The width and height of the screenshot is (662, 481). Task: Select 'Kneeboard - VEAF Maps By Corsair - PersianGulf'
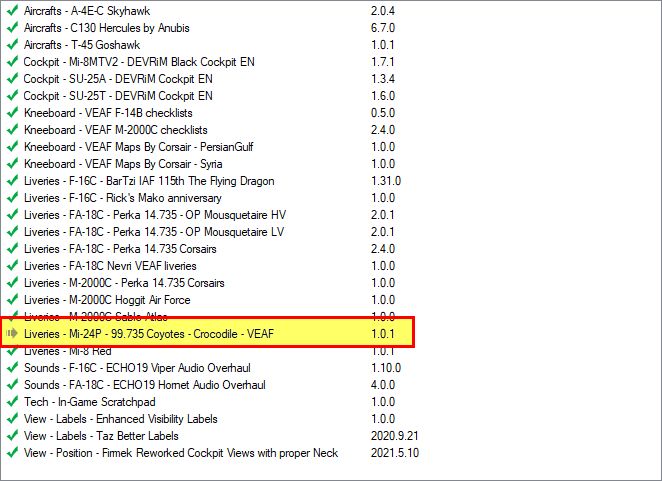pos(138,147)
